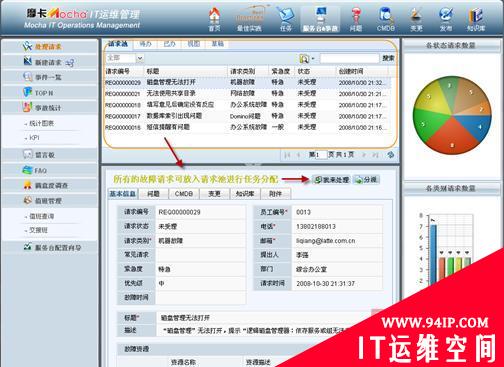Switch to the 草稿 tab
Viewport: 504px width, 367px height.
tap(218, 44)
